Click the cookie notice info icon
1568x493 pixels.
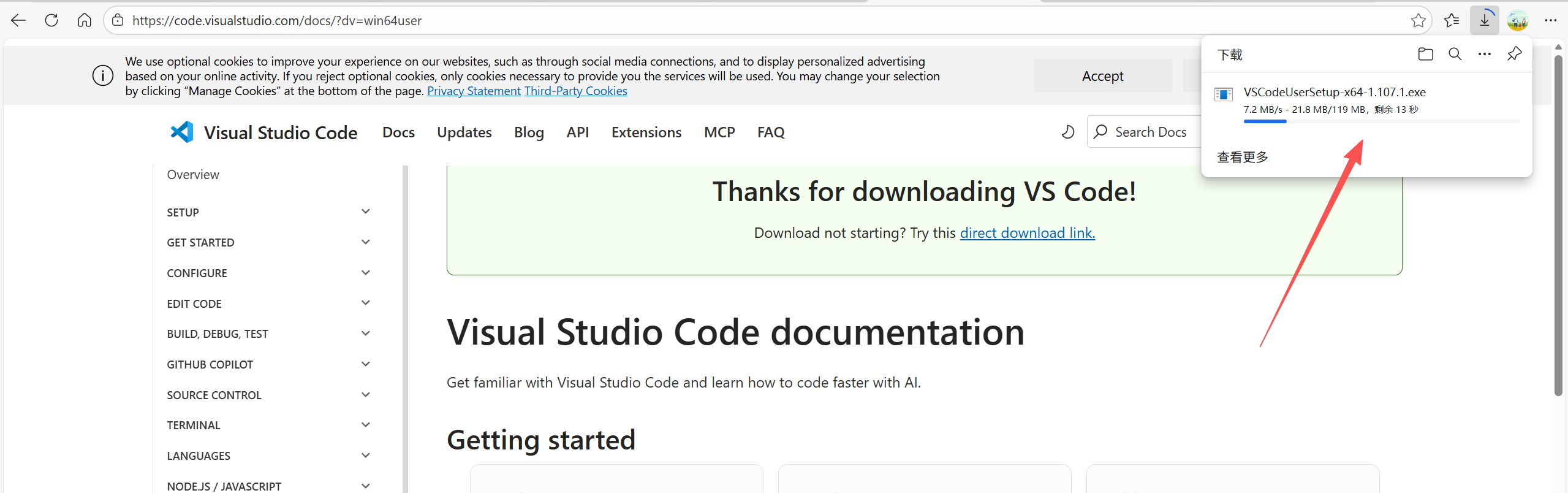[x=103, y=76]
